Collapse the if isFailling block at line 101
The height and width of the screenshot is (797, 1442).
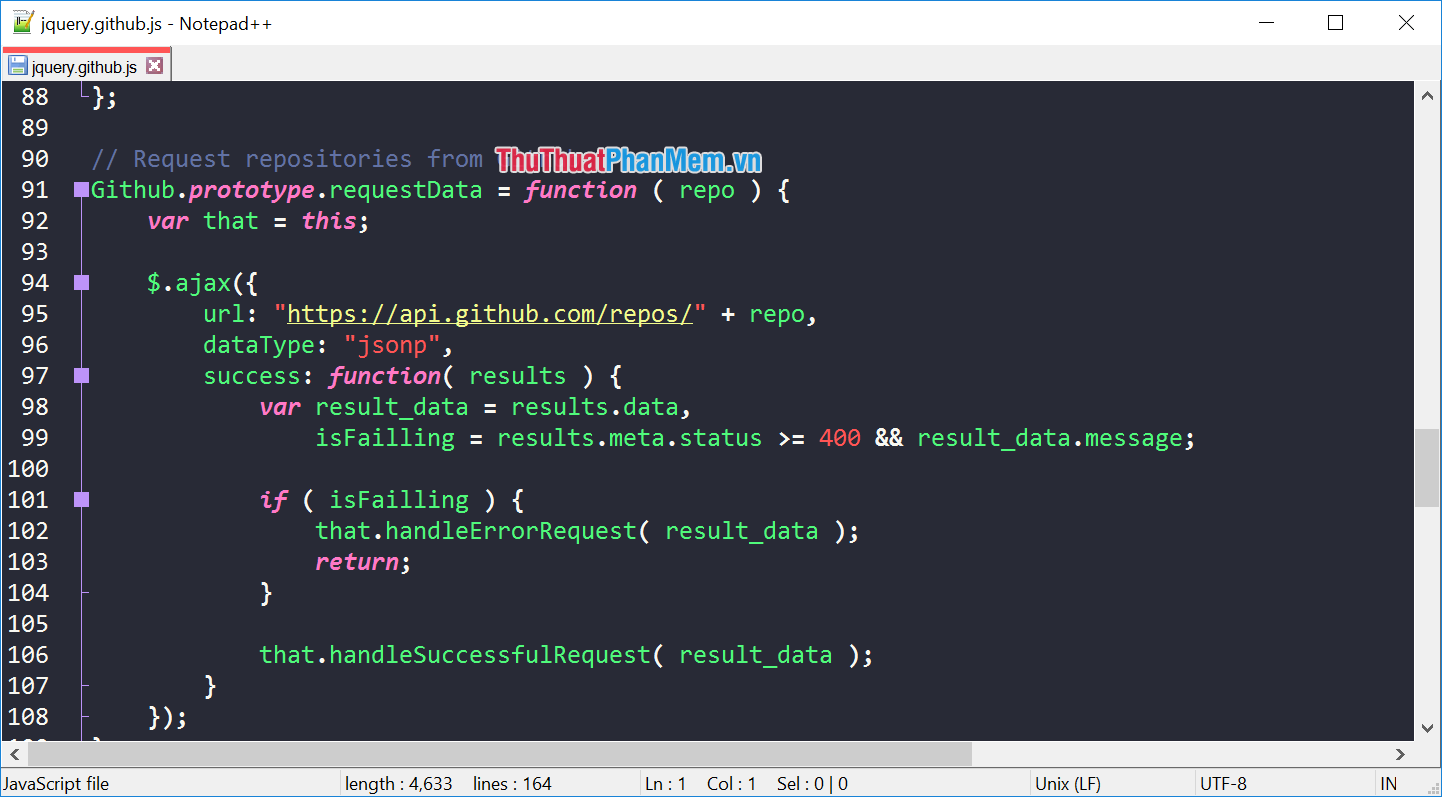pos(82,500)
